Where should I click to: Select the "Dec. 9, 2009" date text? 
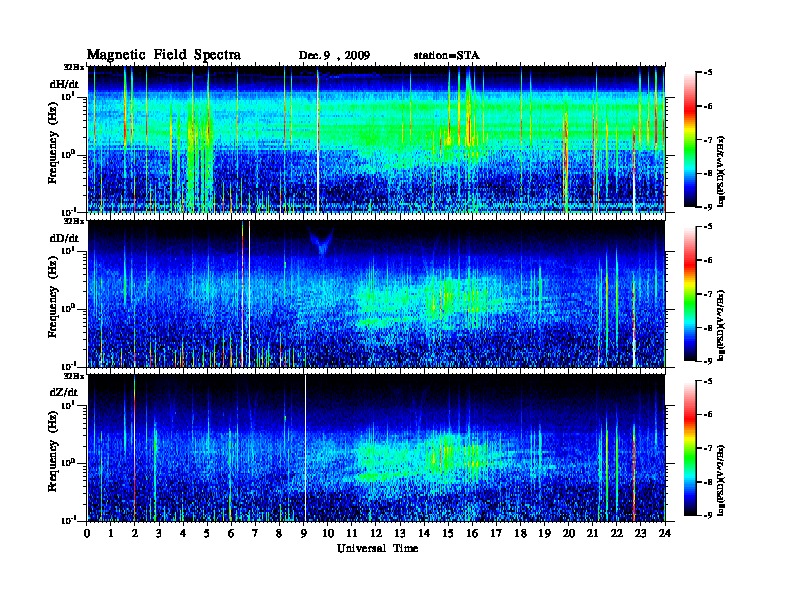[x=334, y=56]
